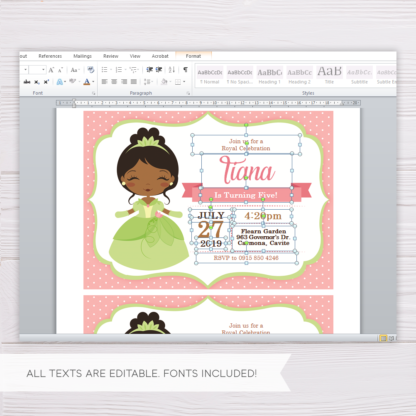This screenshot has height=416, width=416.
Task: Apply the Normal style
Action: [x=210, y=76]
